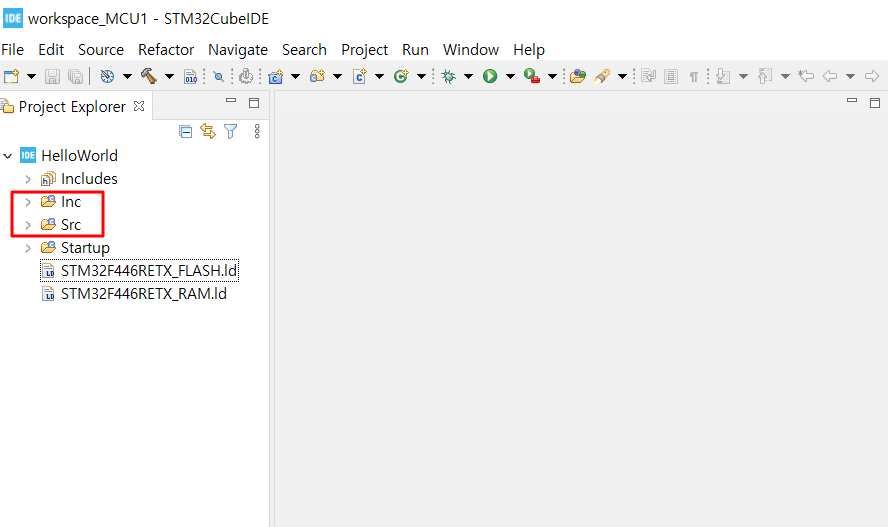Open the new source folder dropdown arrow
Viewport: 888px width, 527px height.
click(338, 76)
